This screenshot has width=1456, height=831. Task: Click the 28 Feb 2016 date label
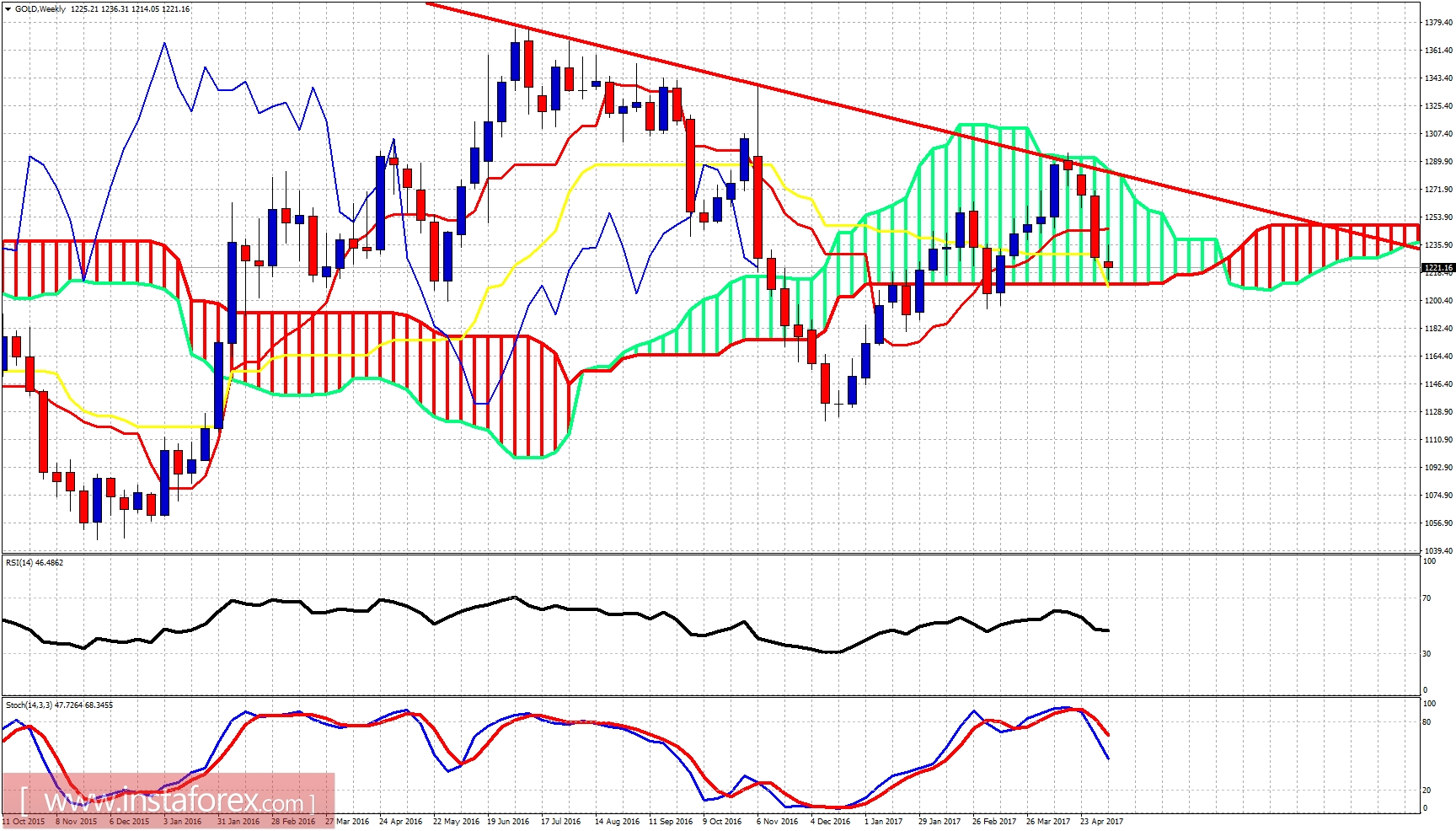tap(293, 822)
